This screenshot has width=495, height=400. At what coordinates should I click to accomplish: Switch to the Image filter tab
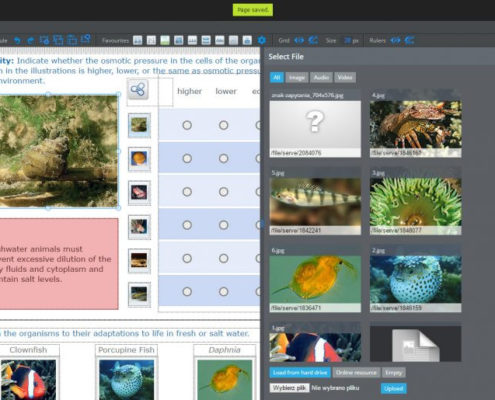coord(297,77)
